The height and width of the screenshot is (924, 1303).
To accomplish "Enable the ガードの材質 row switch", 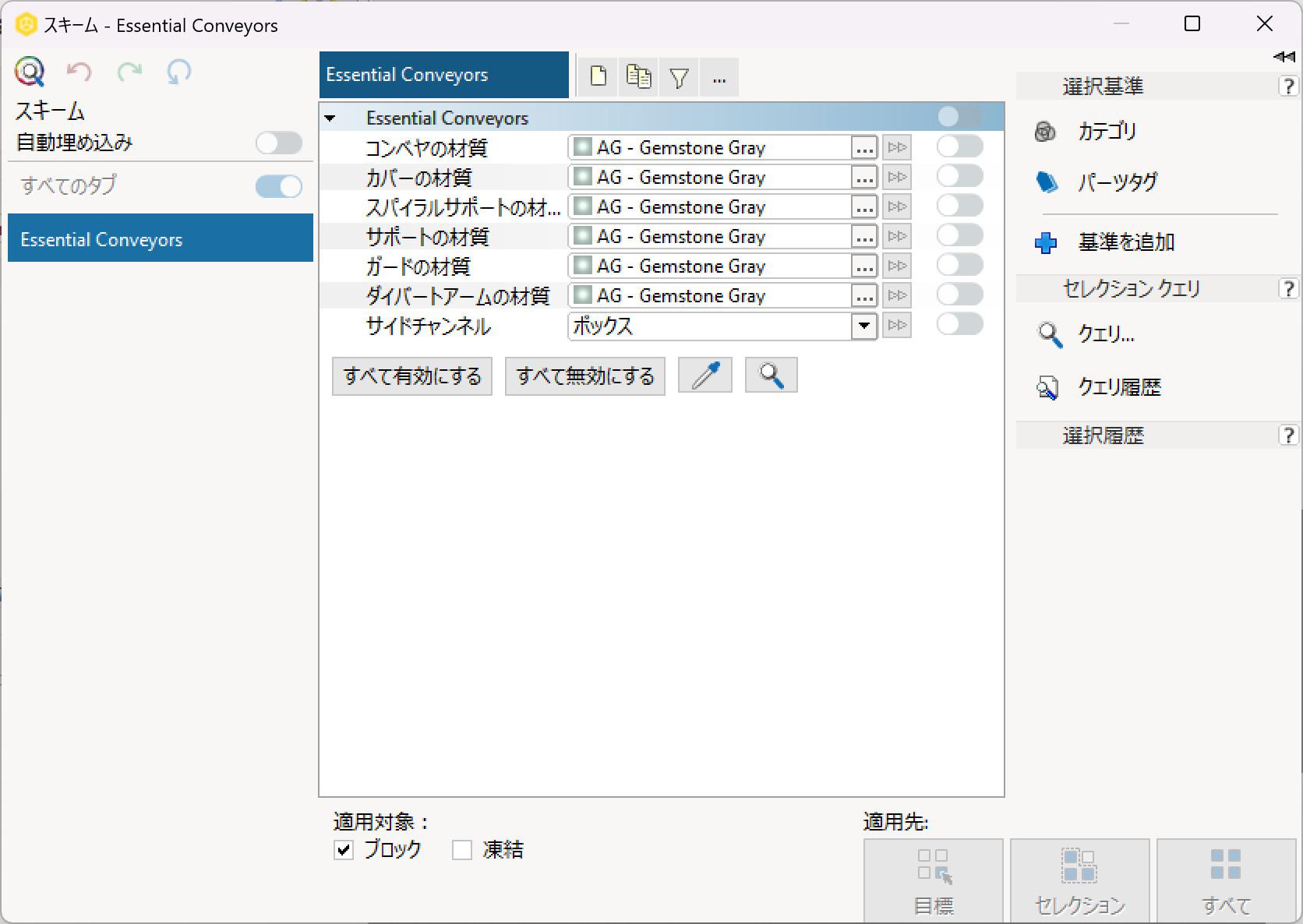I will coord(959,265).
